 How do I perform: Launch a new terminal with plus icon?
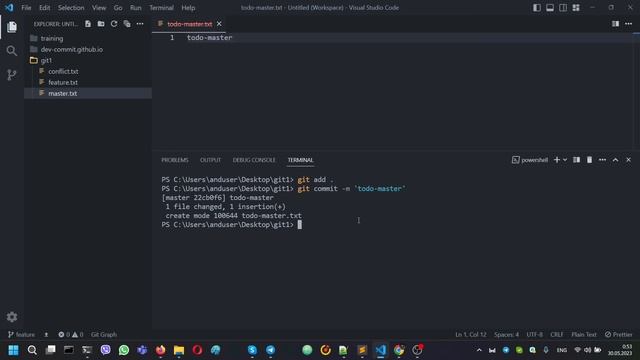click(557, 160)
